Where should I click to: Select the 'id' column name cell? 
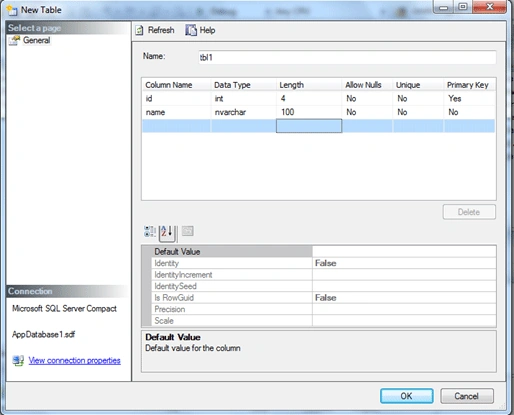coord(176,99)
